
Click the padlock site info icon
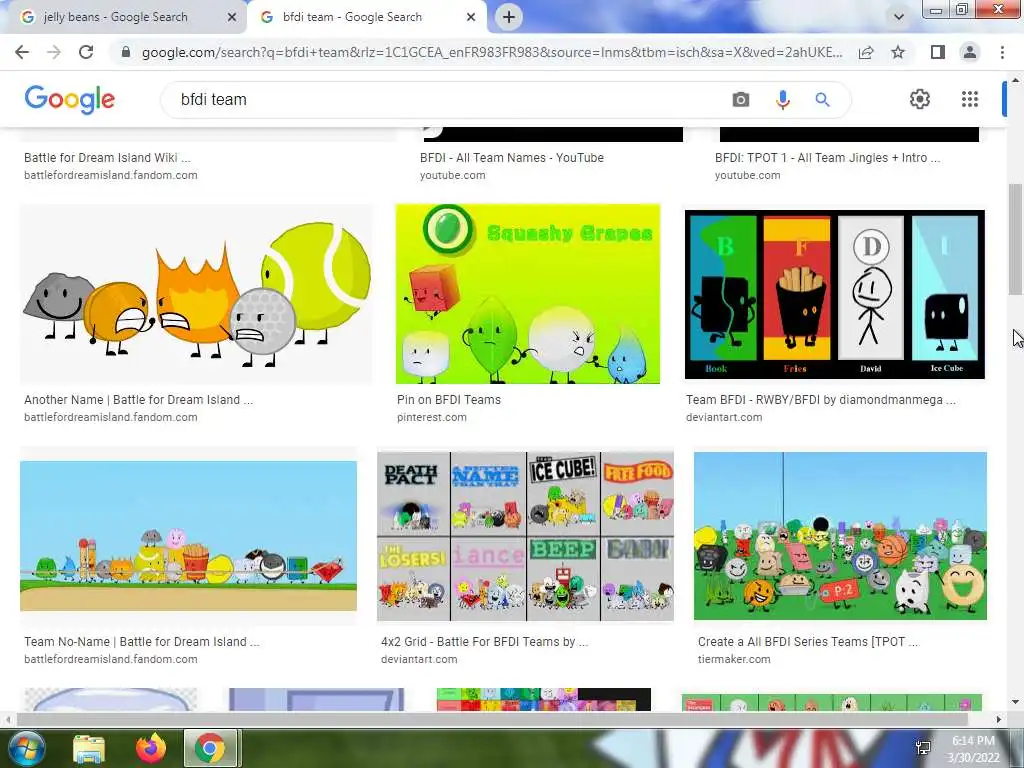pyautogui.click(x=126, y=52)
